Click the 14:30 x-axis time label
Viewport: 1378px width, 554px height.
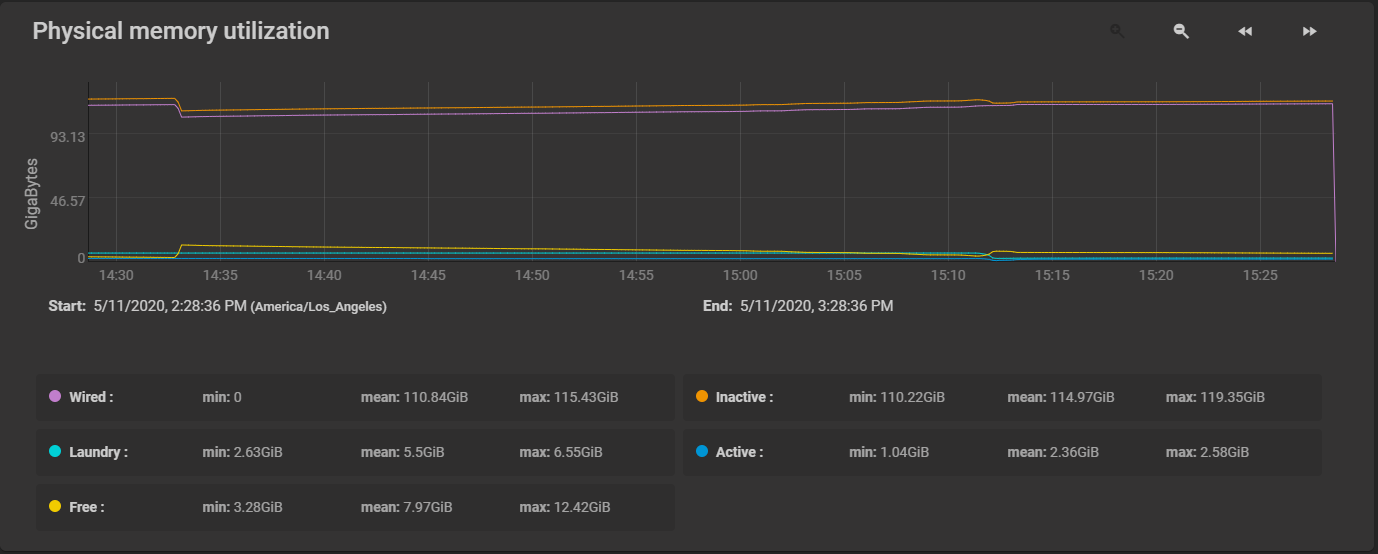[x=116, y=274]
